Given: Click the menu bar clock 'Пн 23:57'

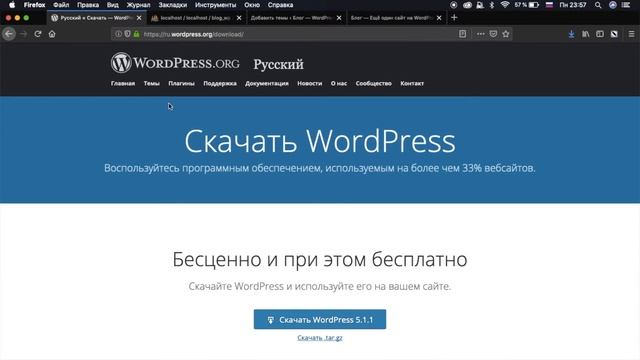Looking at the screenshot, I should click(573, 5).
